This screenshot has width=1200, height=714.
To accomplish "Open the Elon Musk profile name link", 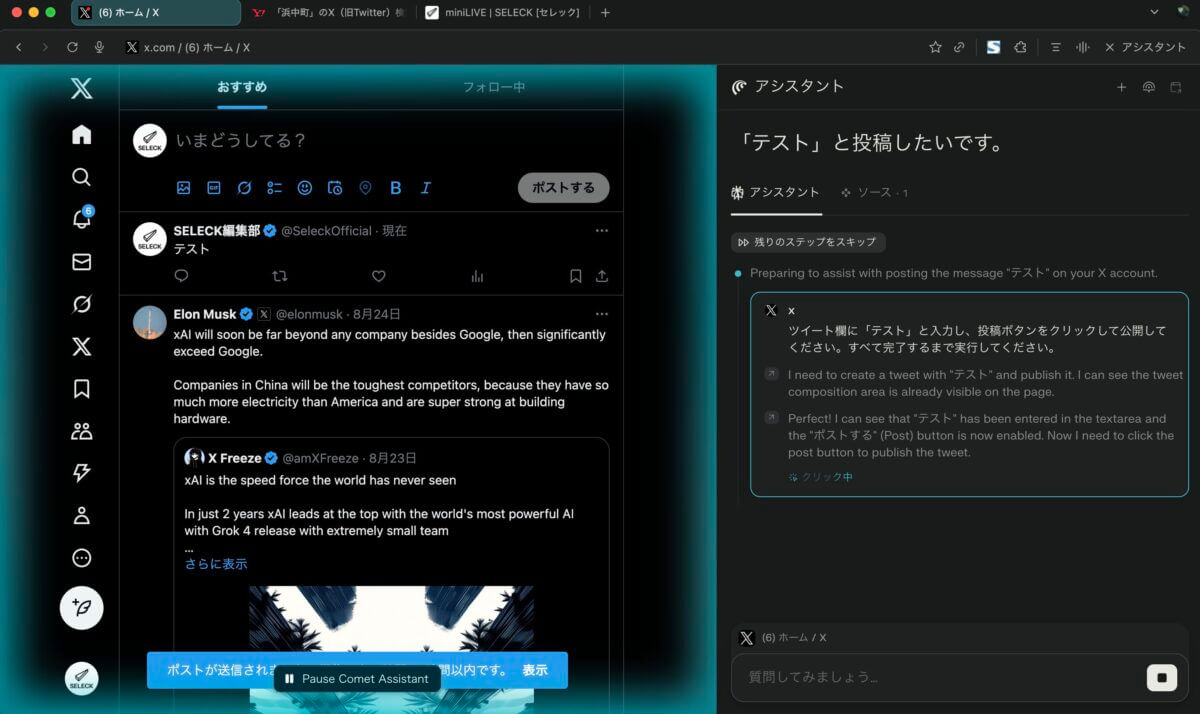I will point(205,314).
